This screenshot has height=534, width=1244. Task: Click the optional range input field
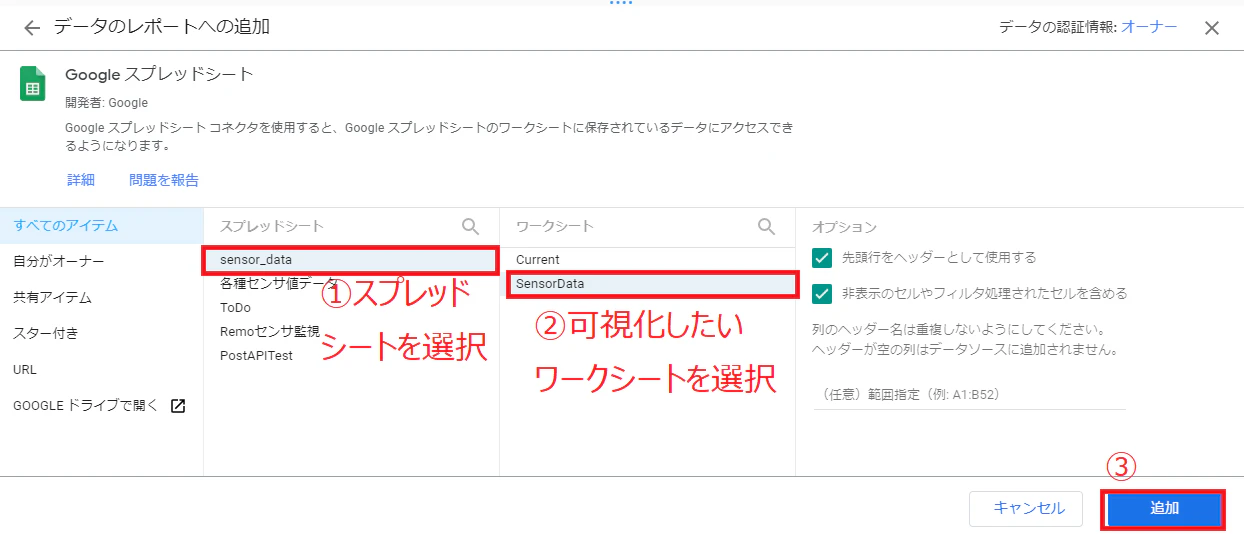click(x=969, y=394)
